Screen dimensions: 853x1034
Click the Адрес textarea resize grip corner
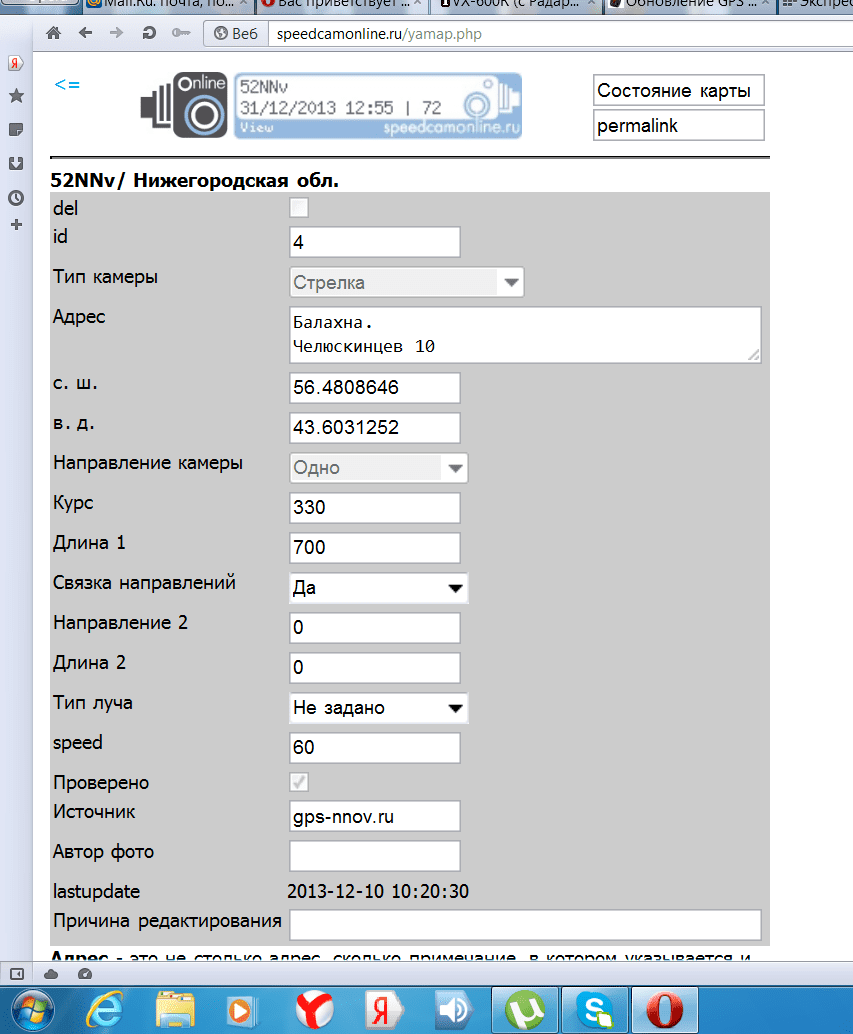pyautogui.click(x=754, y=355)
